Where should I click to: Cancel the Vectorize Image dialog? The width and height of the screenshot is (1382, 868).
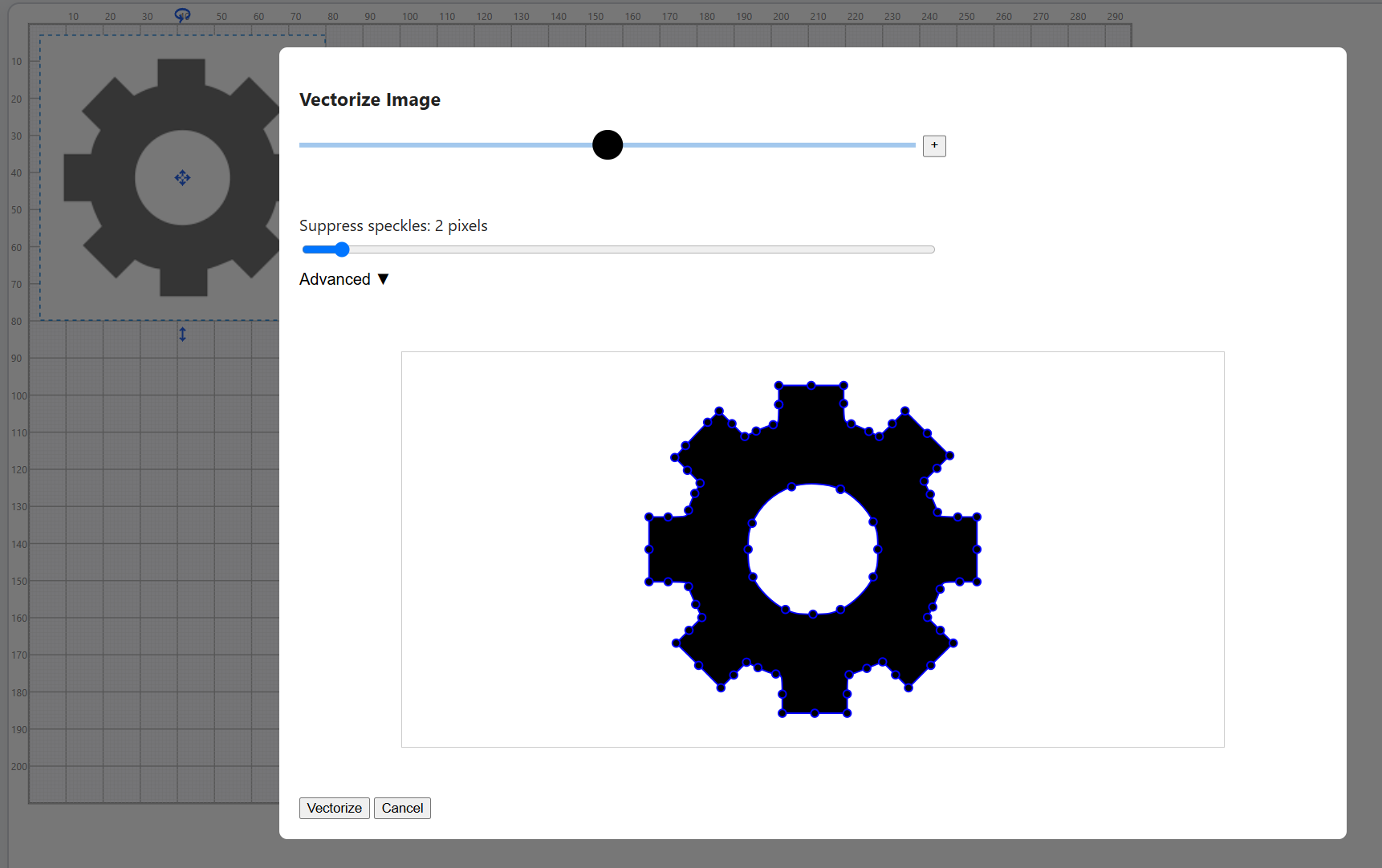pyautogui.click(x=402, y=808)
